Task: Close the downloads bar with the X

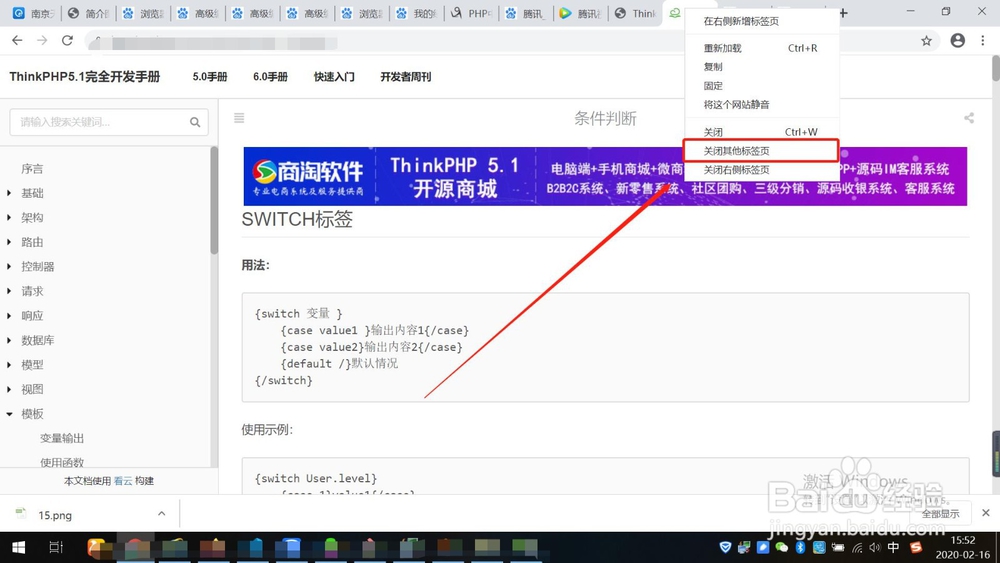Action: (985, 513)
